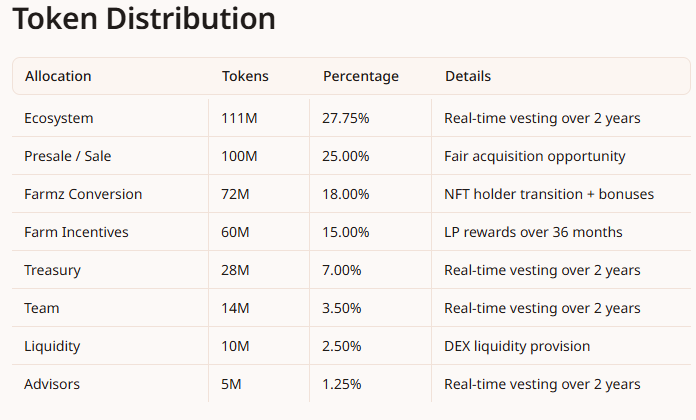Select the 1.25% percentage cell
The image size is (696, 420).
[x=342, y=384]
